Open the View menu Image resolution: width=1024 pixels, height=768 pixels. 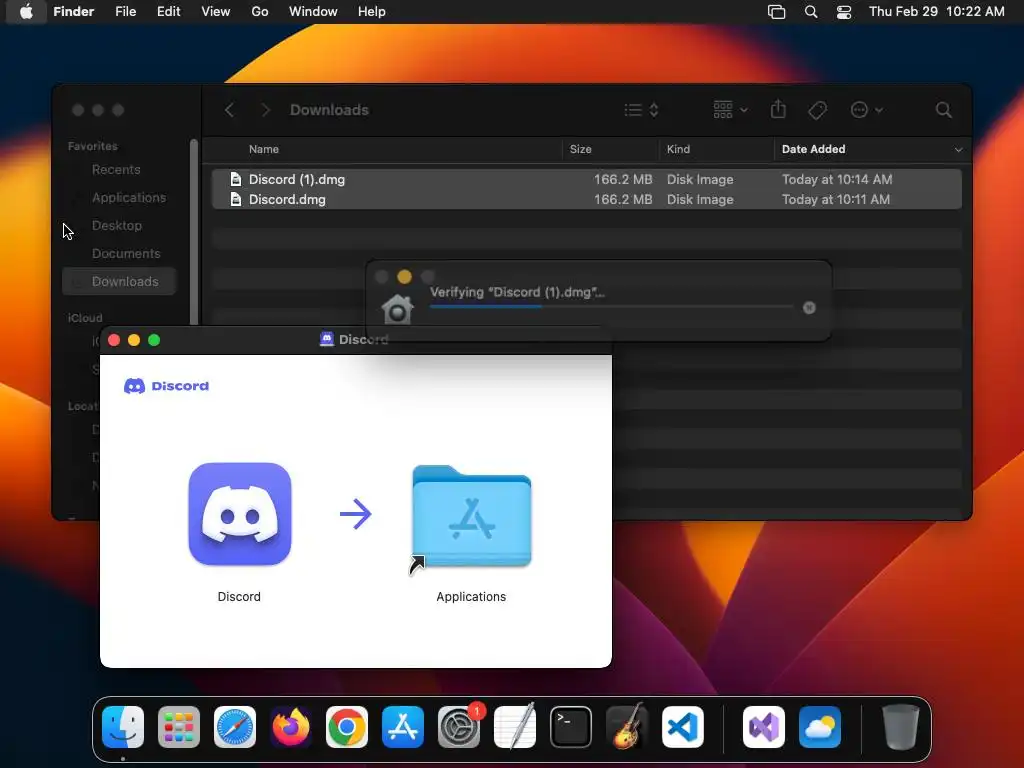[216, 12]
